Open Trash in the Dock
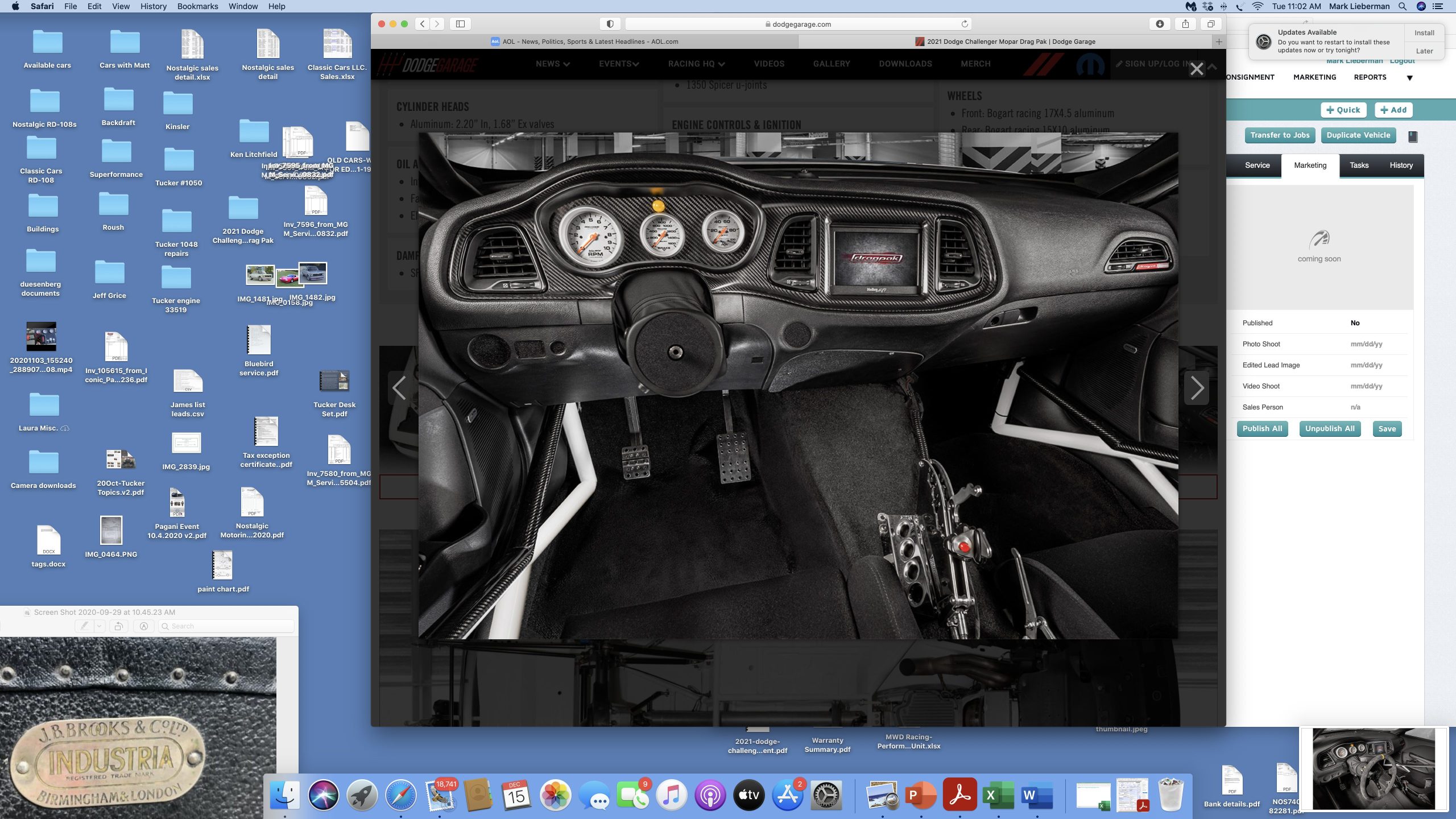The width and height of the screenshot is (1456, 819). [x=1170, y=795]
